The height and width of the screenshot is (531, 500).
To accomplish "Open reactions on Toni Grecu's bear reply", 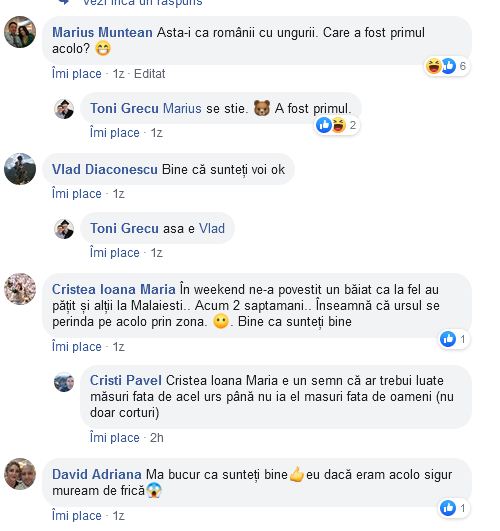I will [x=336, y=125].
